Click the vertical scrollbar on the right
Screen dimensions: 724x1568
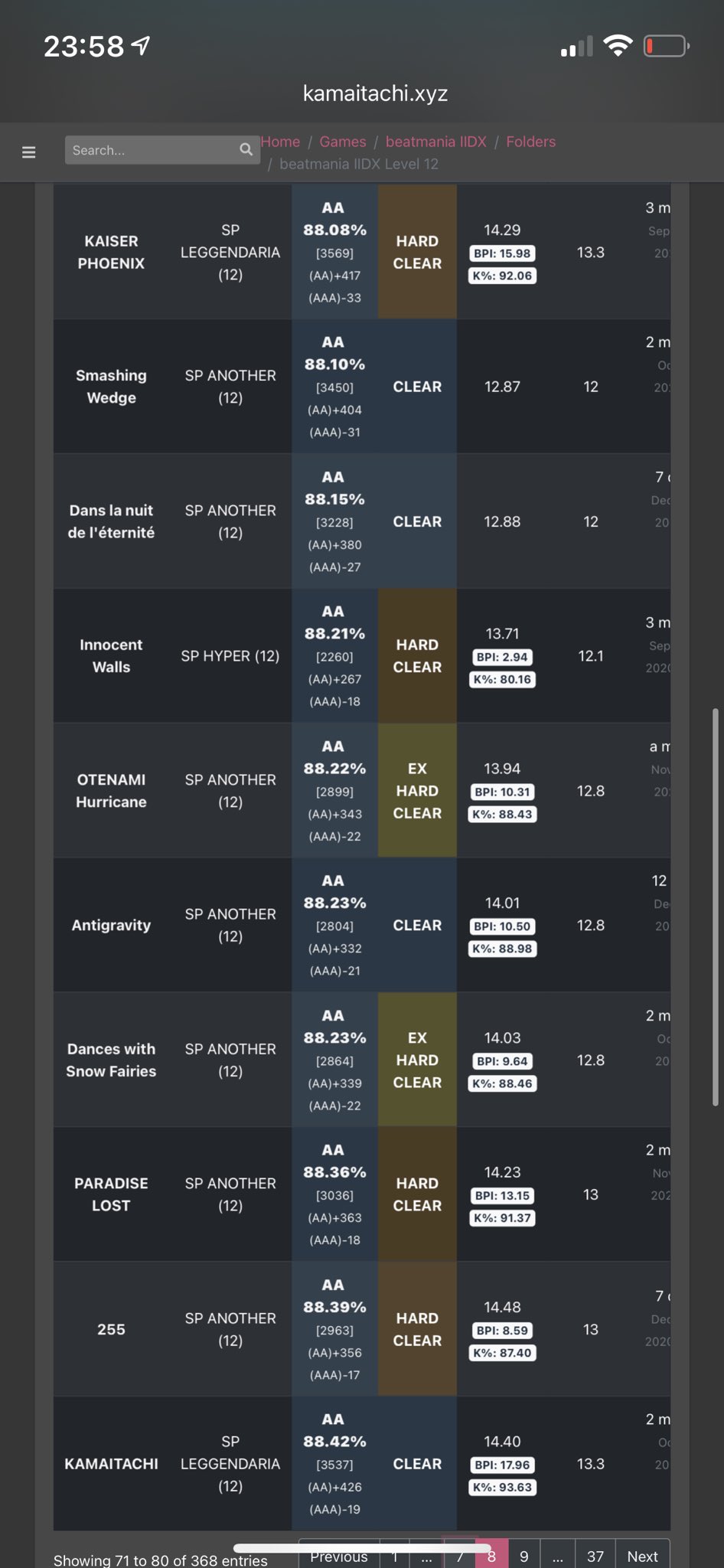[x=716, y=907]
